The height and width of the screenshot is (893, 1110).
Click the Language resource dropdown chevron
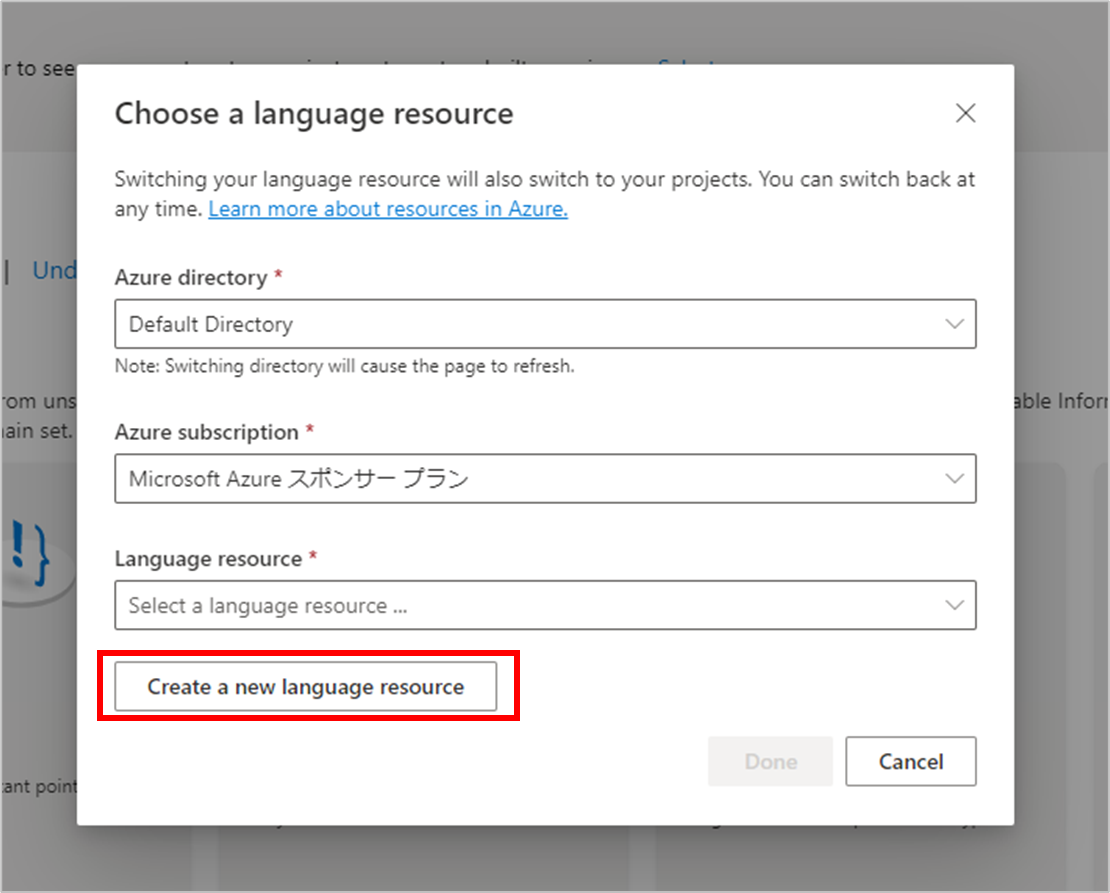pos(954,606)
